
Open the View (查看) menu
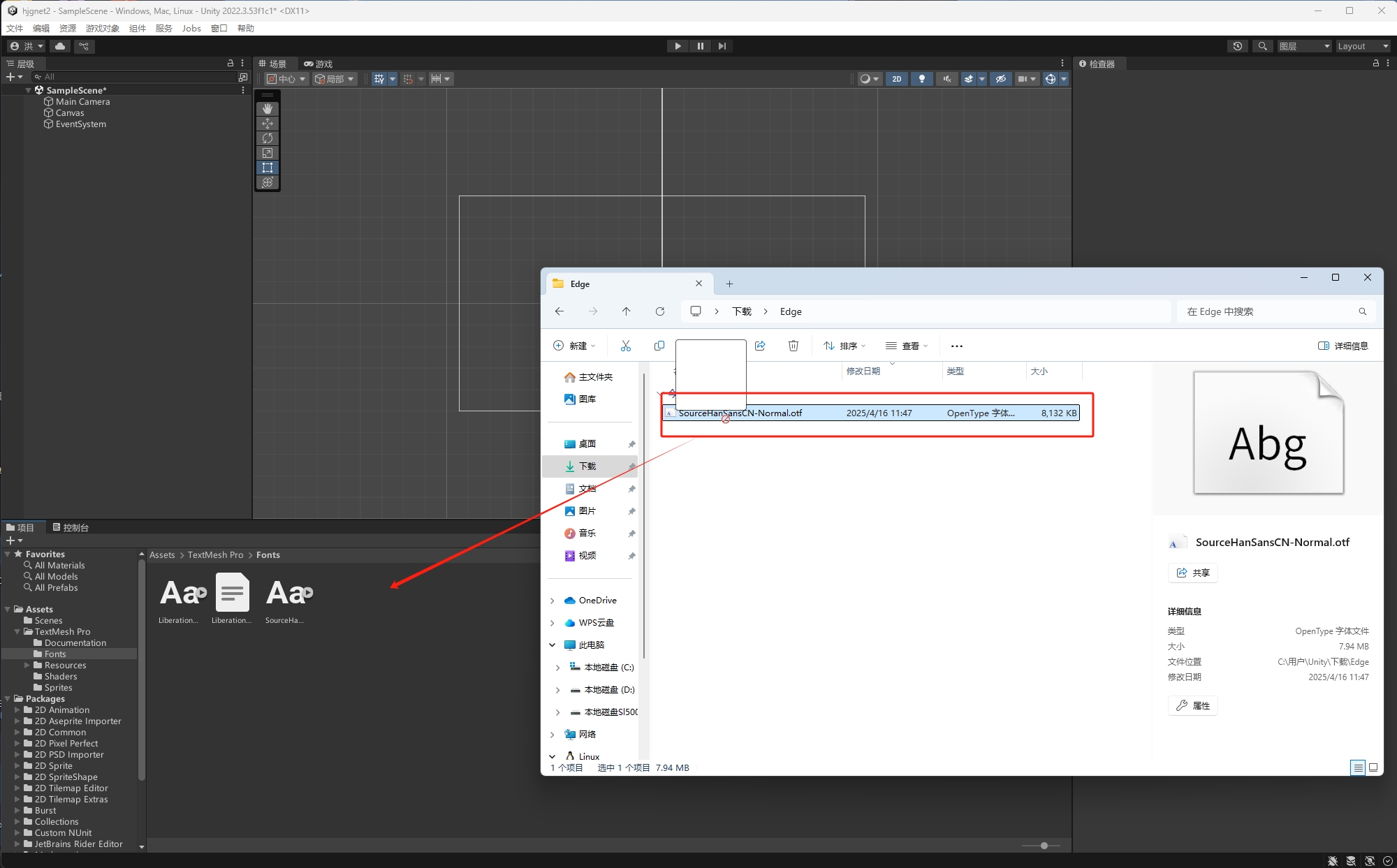[x=907, y=346]
